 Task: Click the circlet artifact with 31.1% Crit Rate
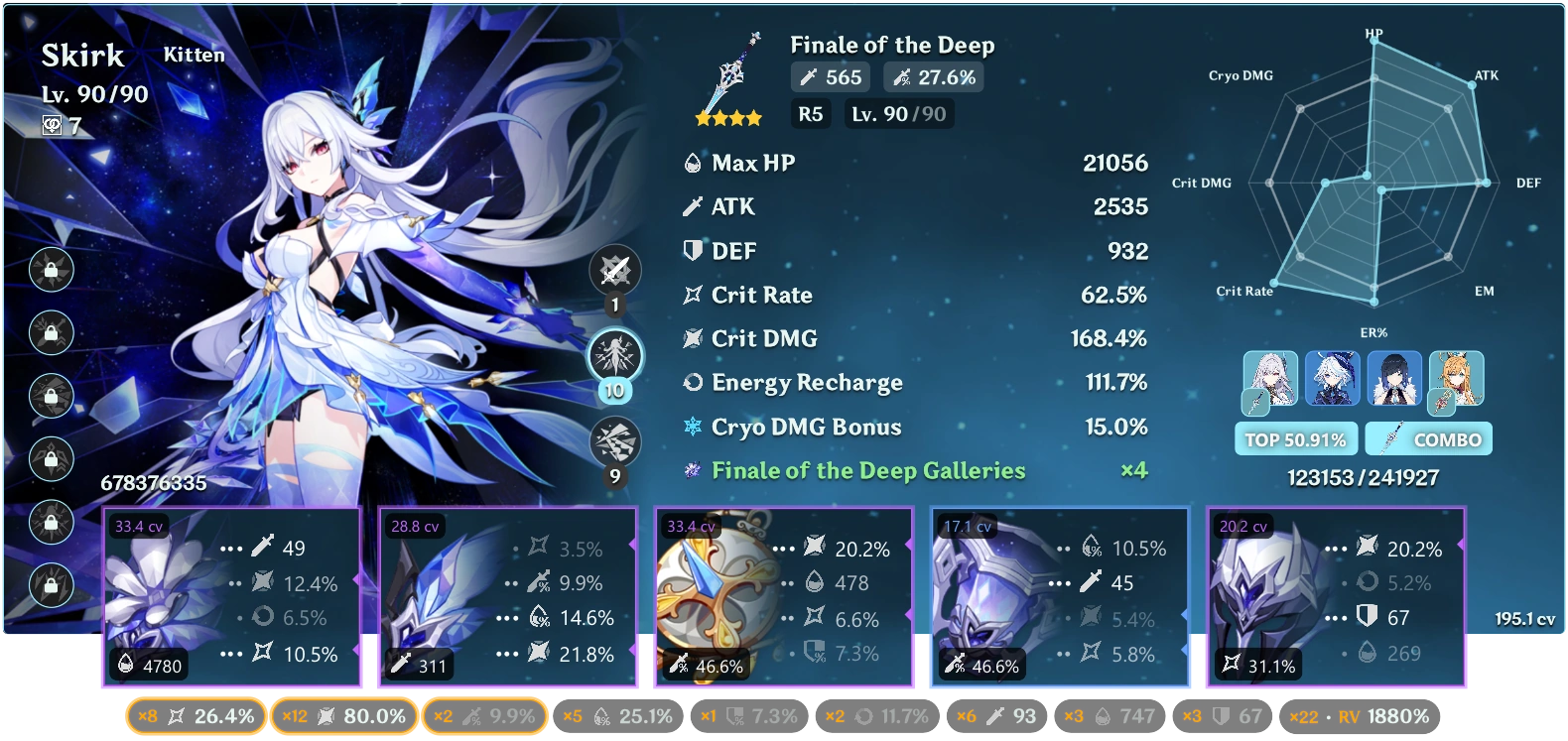point(1336,597)
